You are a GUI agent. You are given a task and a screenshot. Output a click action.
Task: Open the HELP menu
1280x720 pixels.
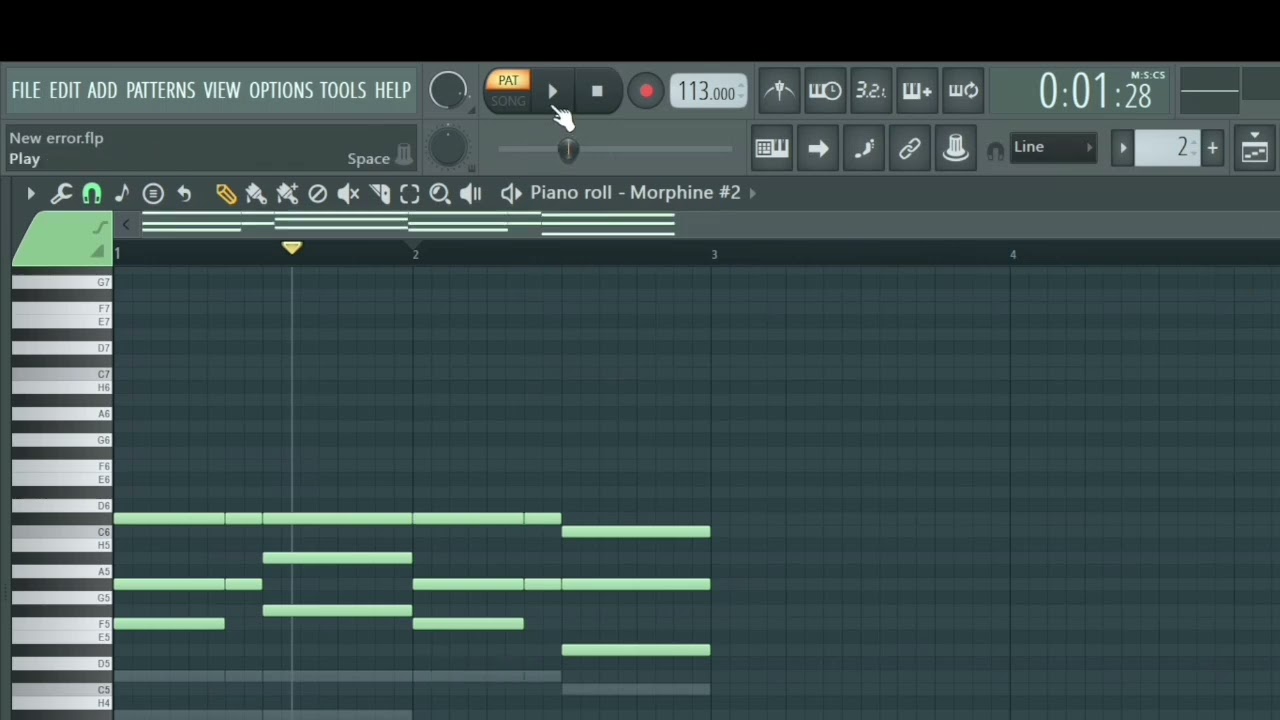pyautogui.click(x=393, y=91)
